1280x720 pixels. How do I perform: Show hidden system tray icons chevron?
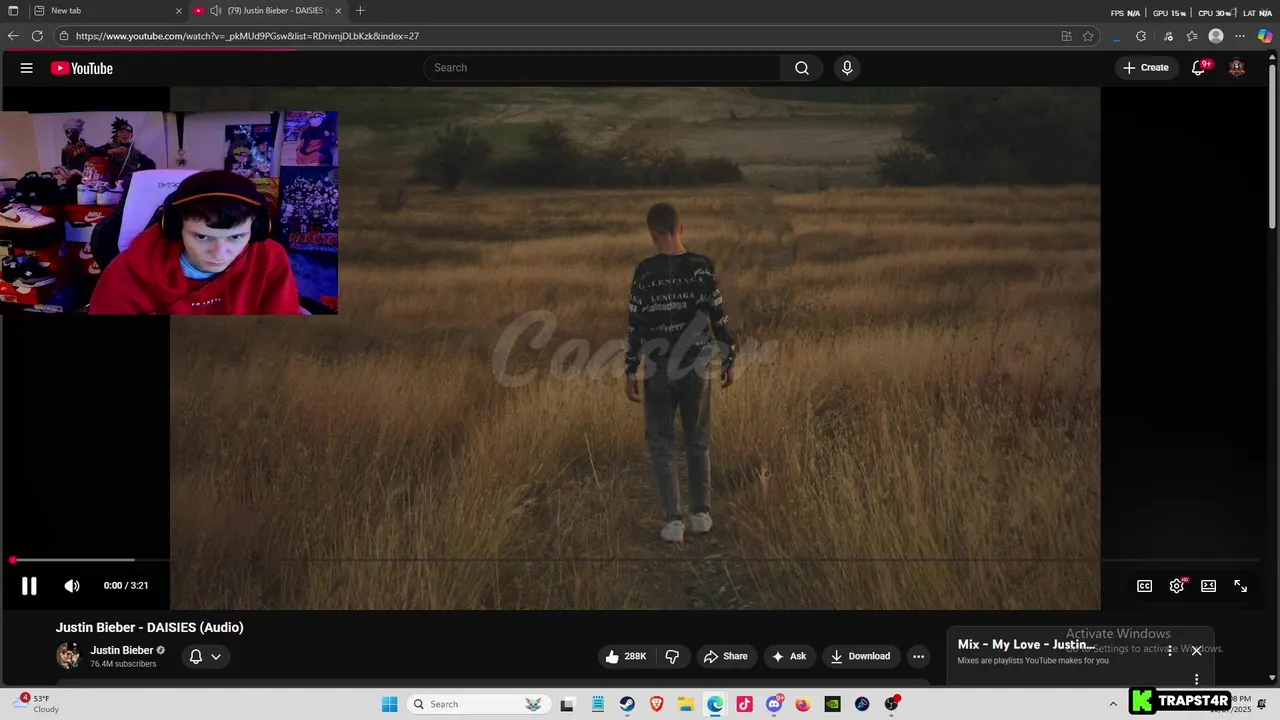click(x=1113, y=704)
